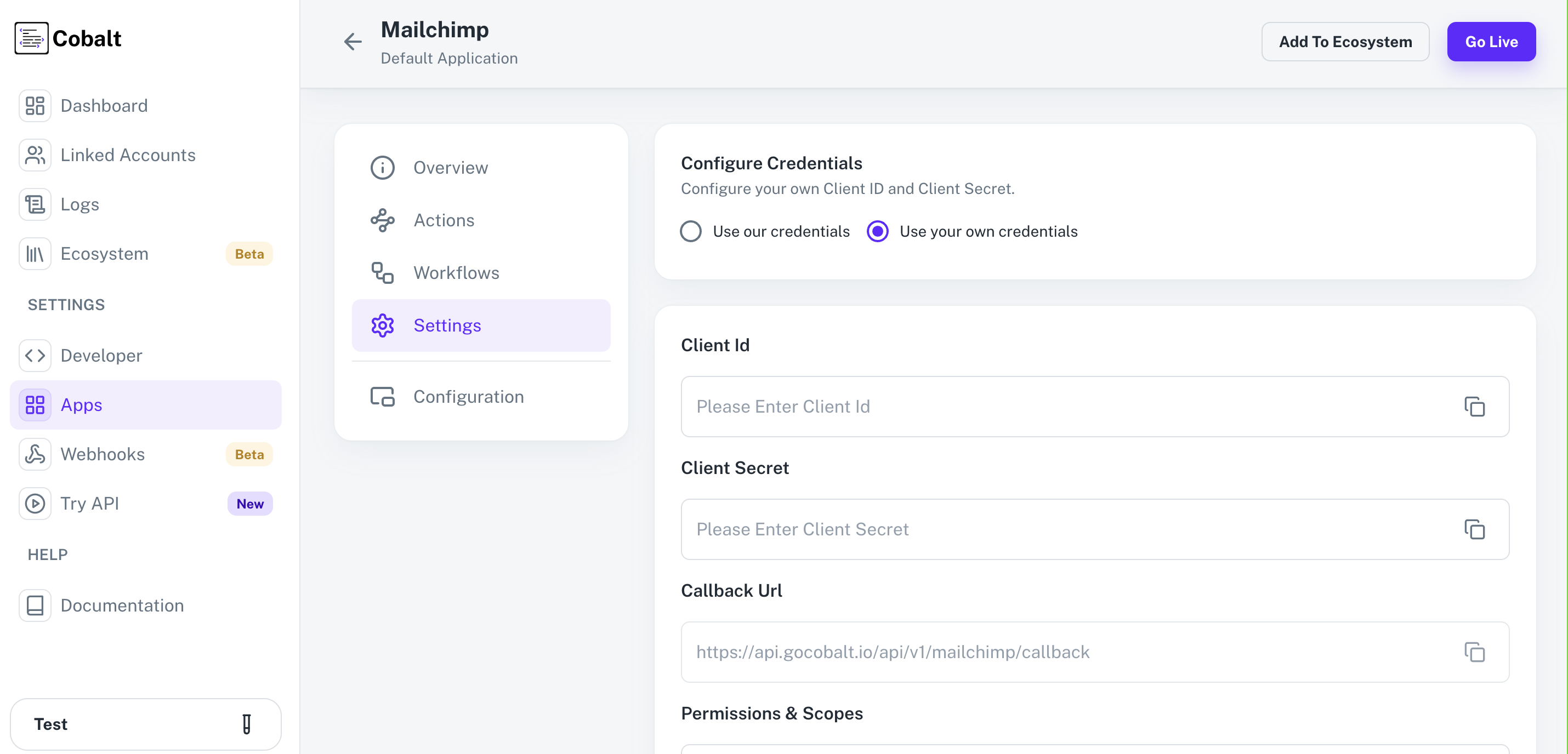Select Use your own credentials
The height and width of the screenshot is (754, 1568).
pos(877,231)
